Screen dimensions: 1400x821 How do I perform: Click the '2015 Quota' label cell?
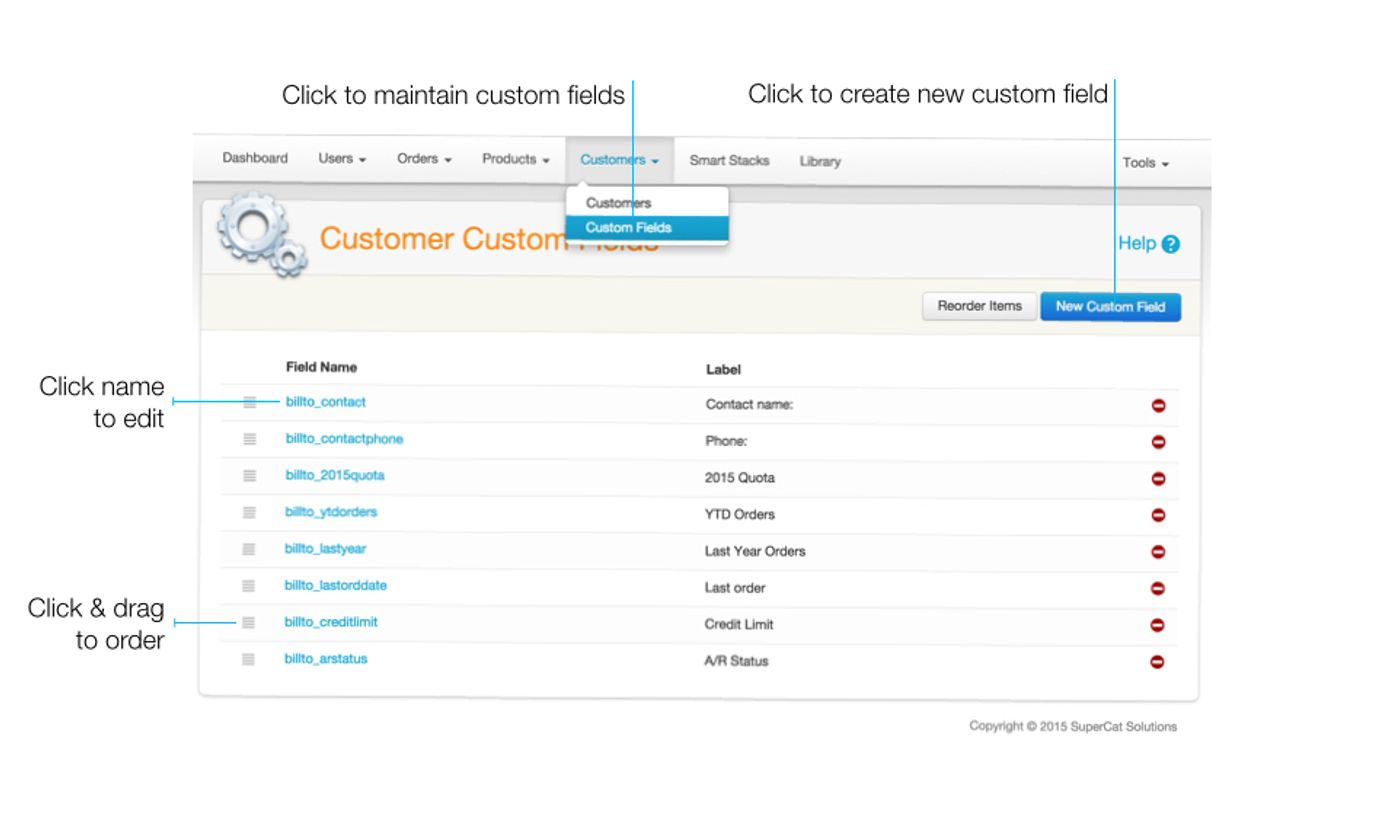click(x=740, y=478)
